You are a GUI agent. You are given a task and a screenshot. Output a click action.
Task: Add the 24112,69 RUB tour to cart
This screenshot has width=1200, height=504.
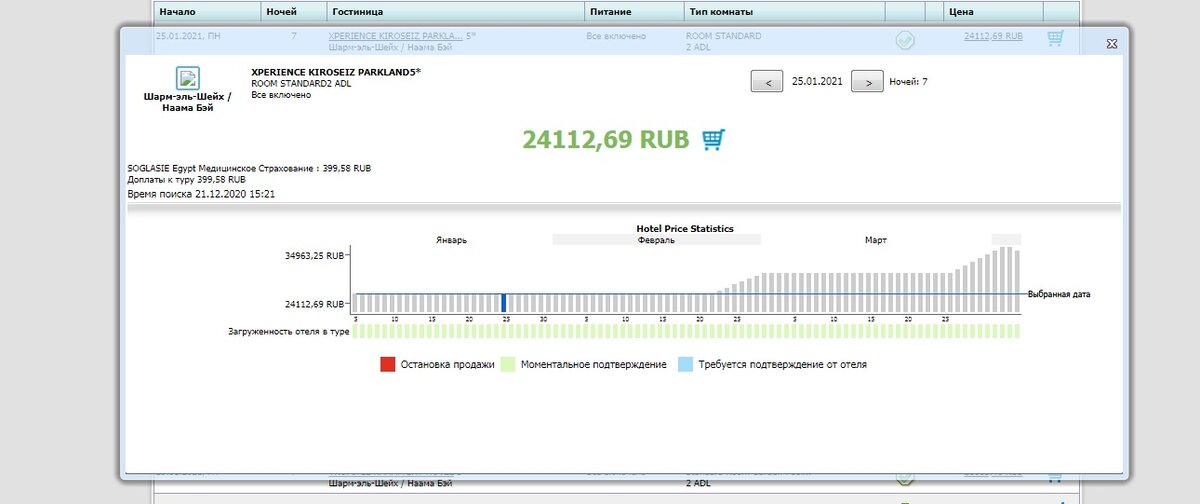pos(712,139)
